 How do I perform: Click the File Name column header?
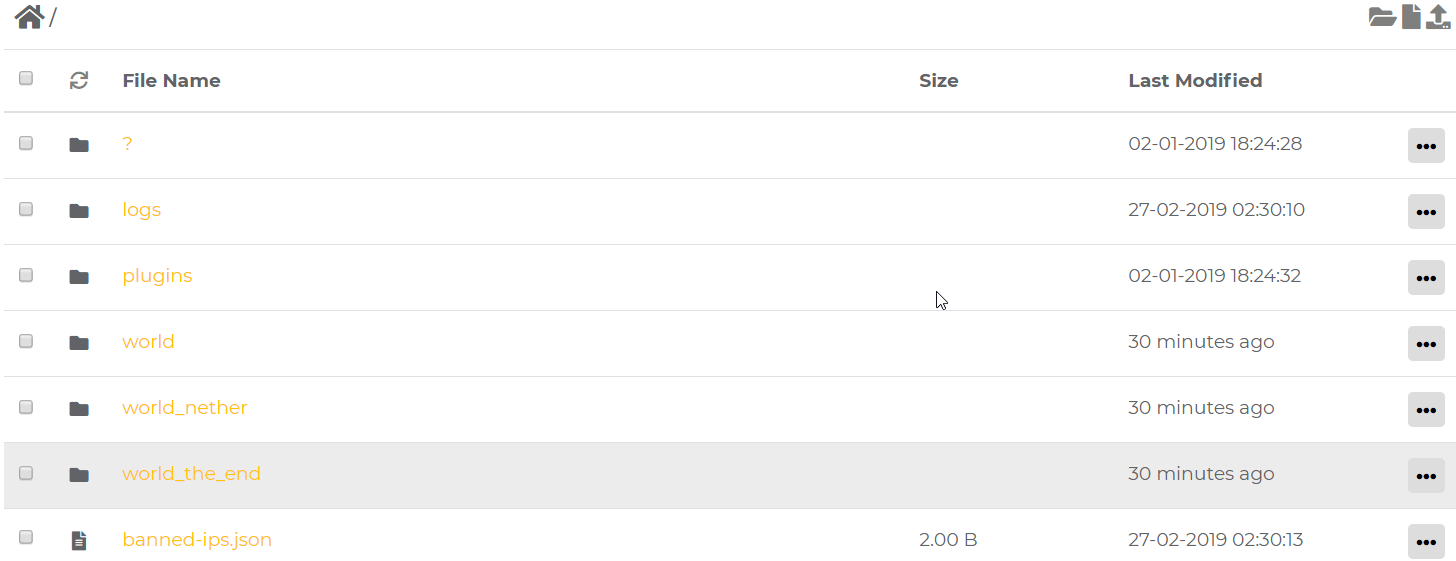pyautogui.click(x=171, y=81)
